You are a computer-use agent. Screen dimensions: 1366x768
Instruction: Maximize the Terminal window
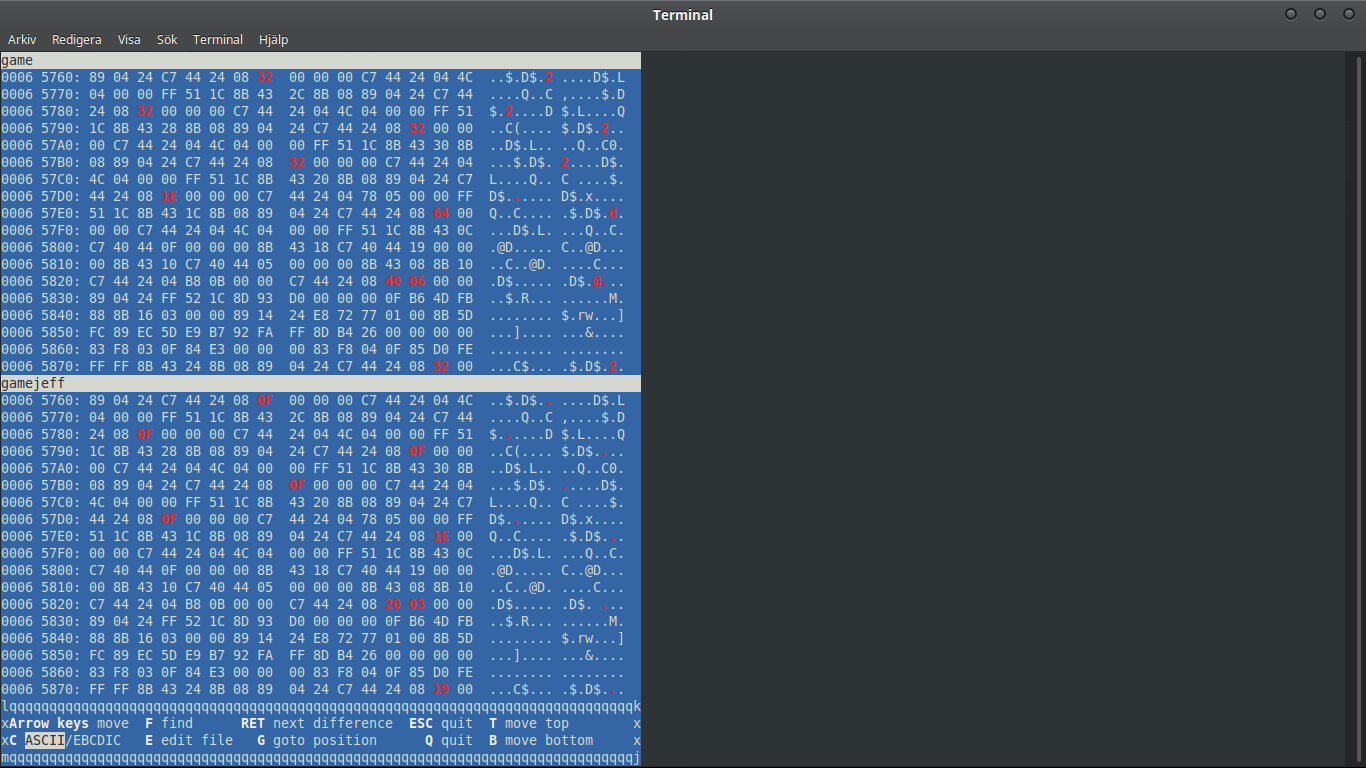pos(1320,14)
